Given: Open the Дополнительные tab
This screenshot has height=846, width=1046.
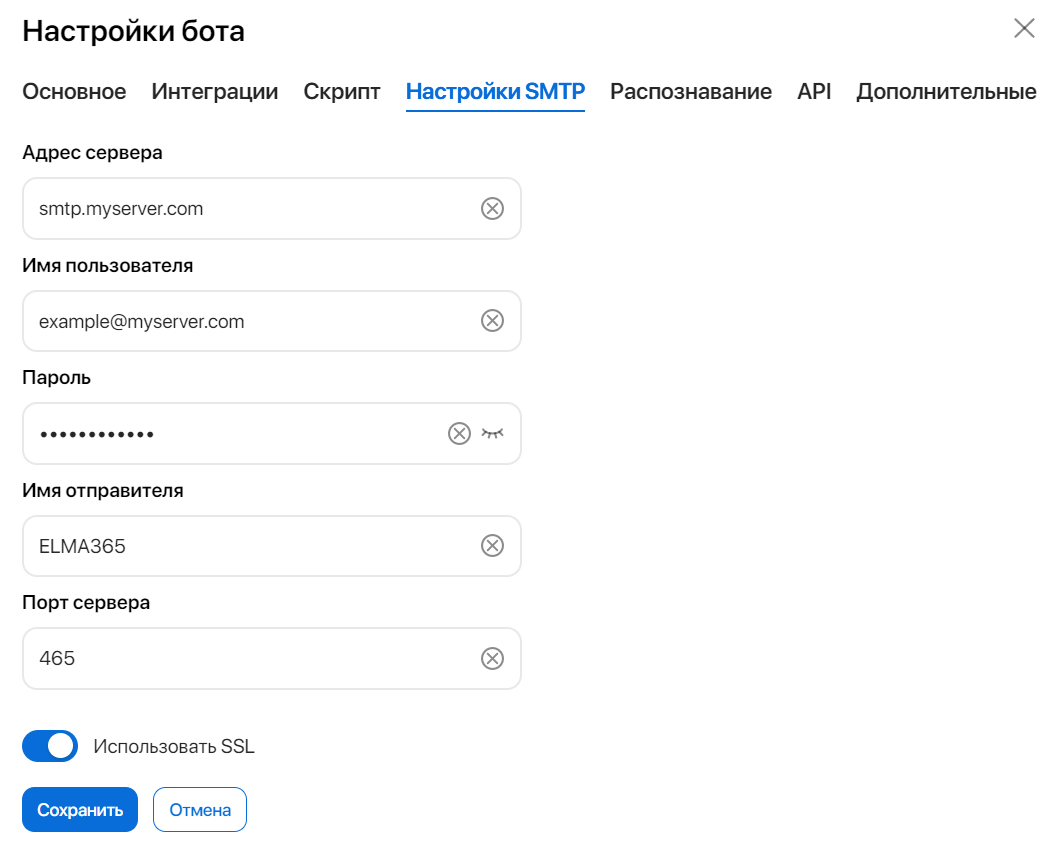Looking at the screenshot, I should point(946,91).
